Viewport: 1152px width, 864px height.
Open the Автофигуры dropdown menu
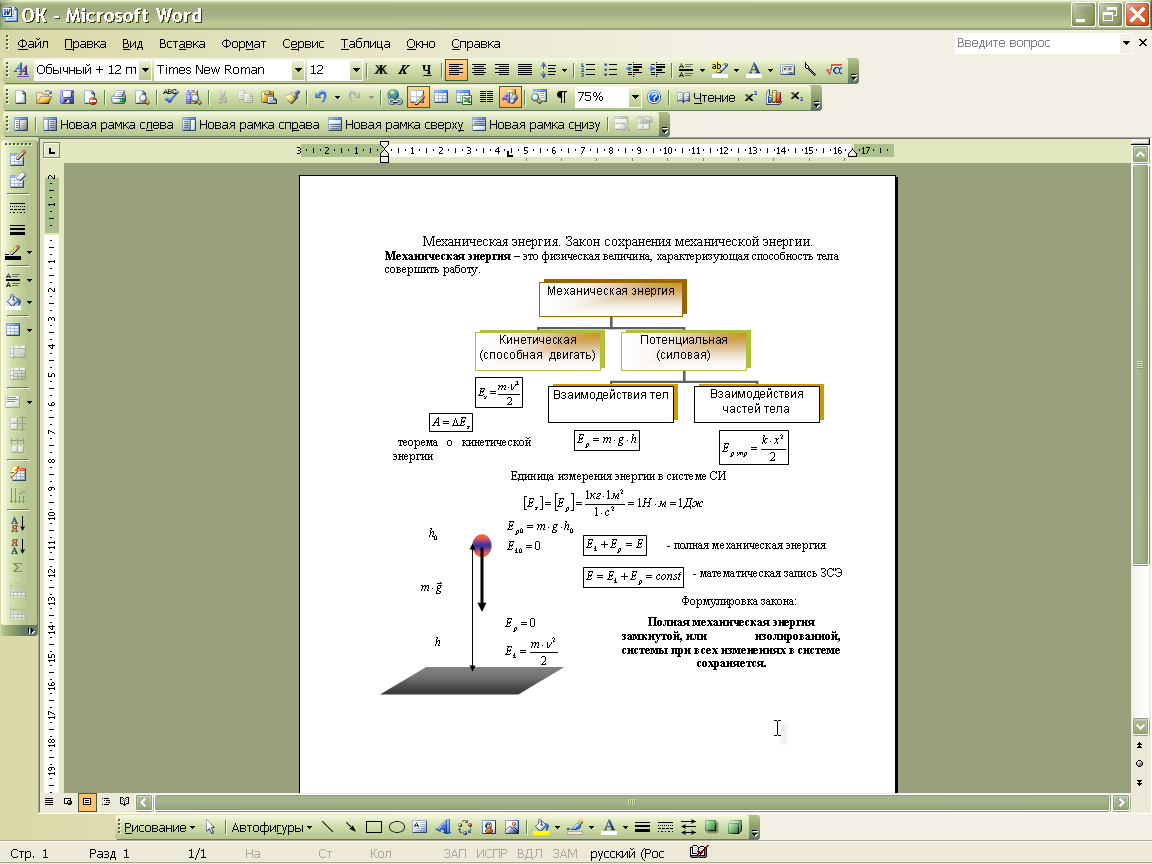point(271,827)
